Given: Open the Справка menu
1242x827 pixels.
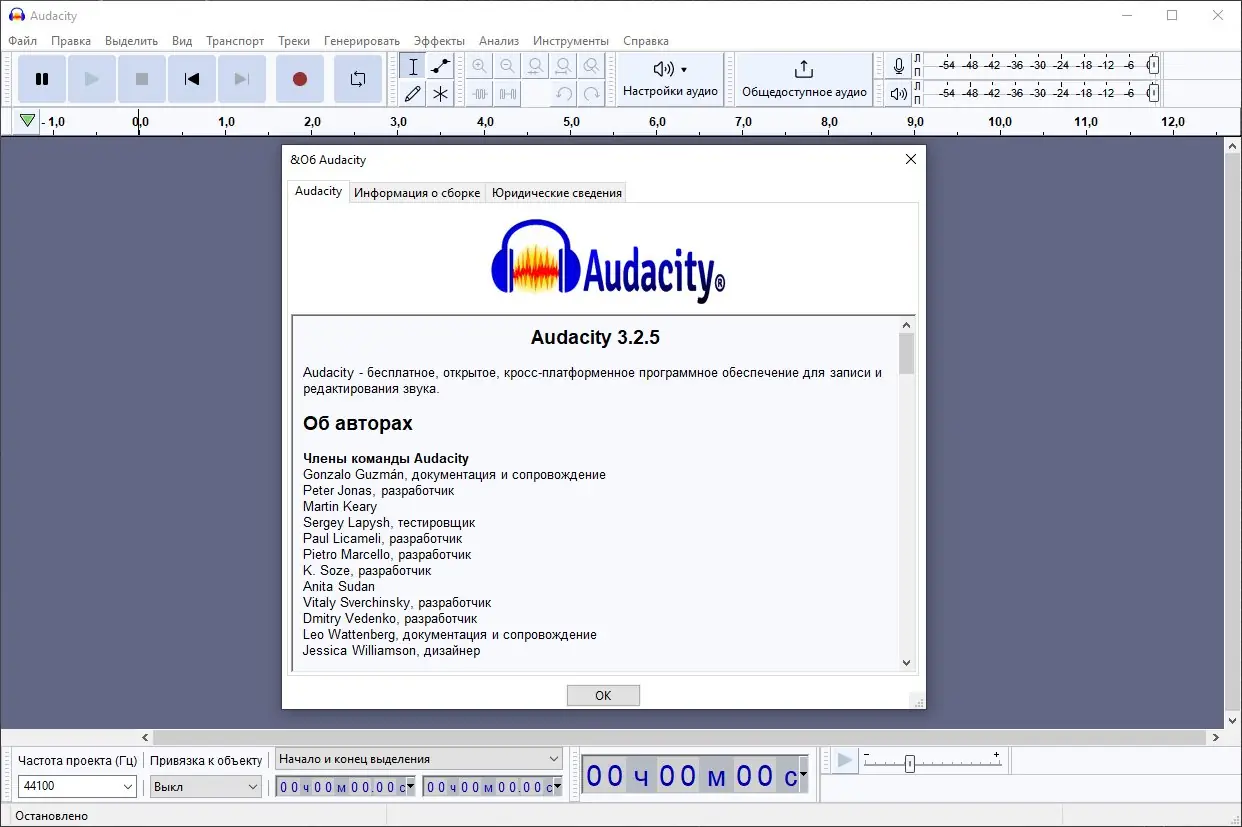Looking at the screenshot, I should pyautogui.click(x=646, y=41).
